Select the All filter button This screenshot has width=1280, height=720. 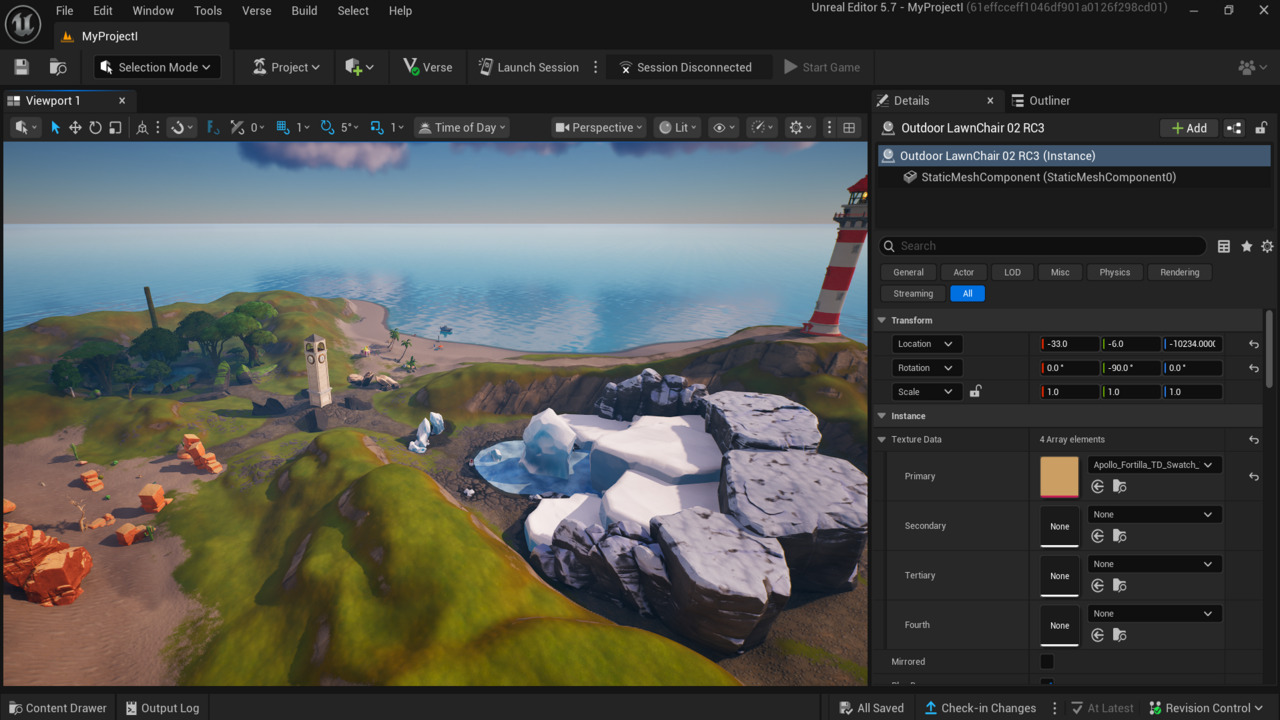pos(967,293)
